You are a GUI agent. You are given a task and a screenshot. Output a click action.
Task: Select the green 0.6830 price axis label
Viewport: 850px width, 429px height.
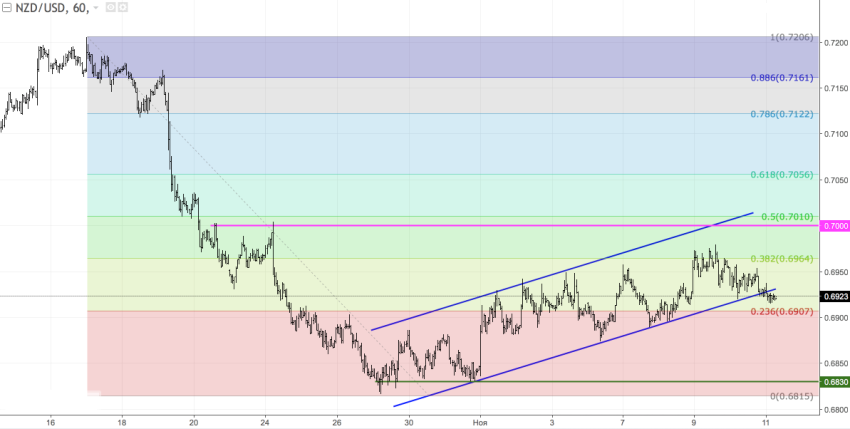[835, 382]
